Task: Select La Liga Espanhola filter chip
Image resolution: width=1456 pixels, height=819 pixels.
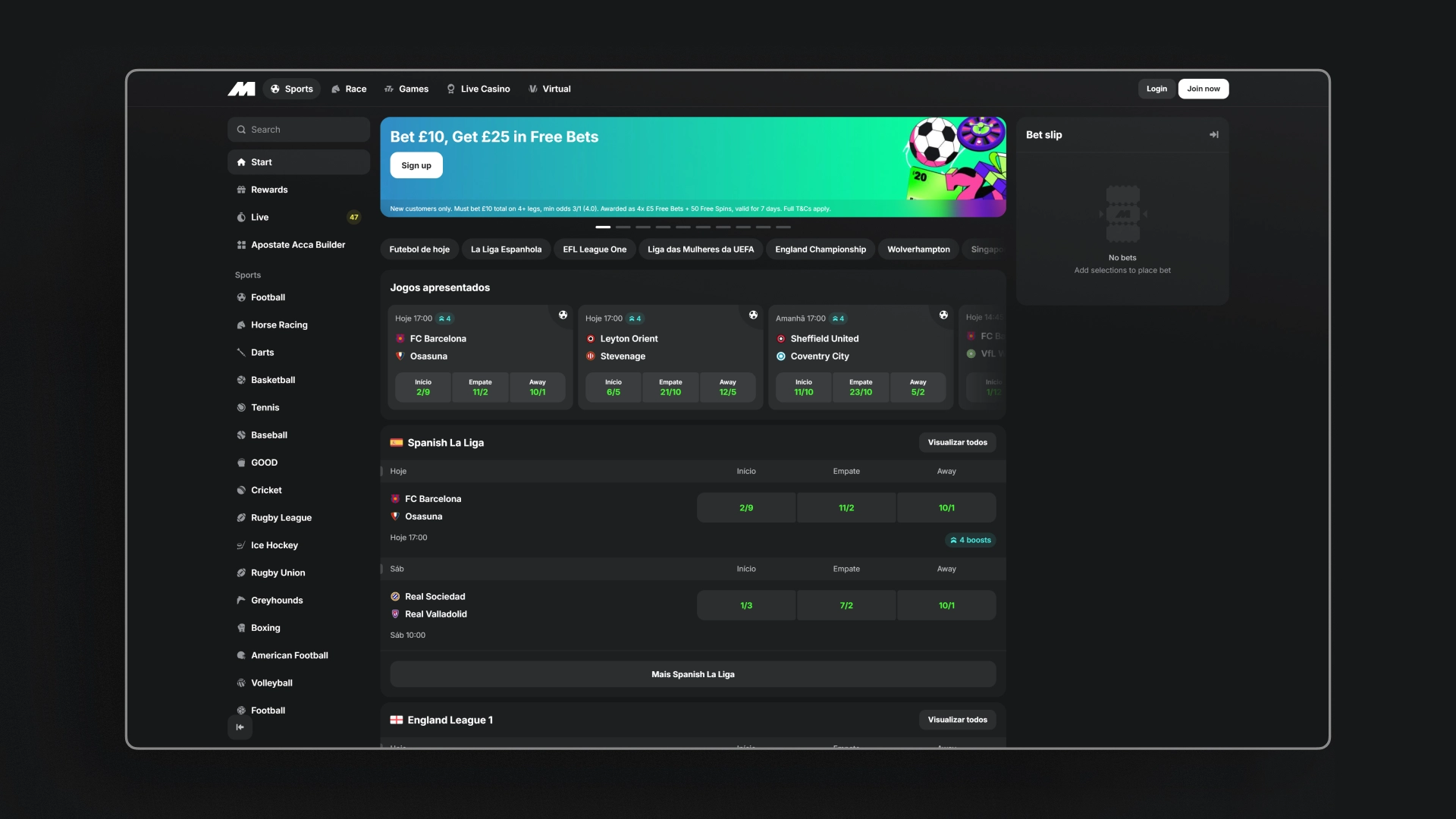Action: [x=506, y=249]
